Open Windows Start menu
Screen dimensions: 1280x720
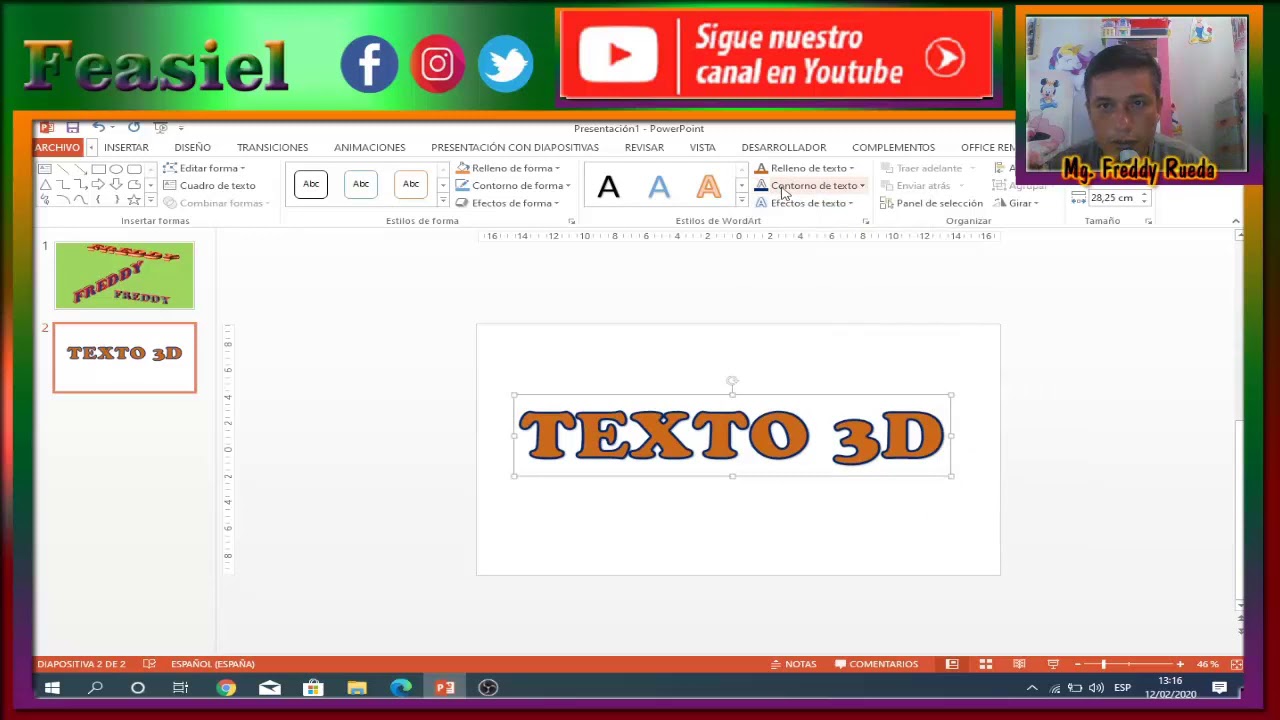pyautogui.click(x=52, y=688)
